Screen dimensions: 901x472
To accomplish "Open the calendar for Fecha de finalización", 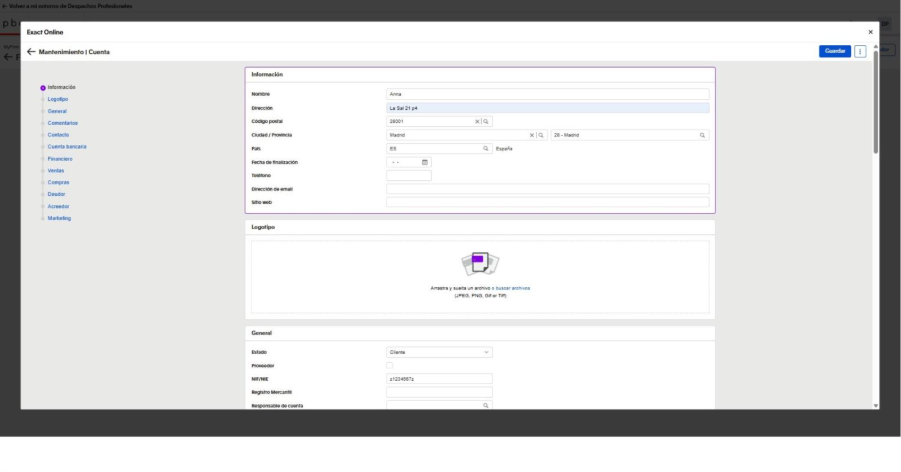I will click(425, 162).
